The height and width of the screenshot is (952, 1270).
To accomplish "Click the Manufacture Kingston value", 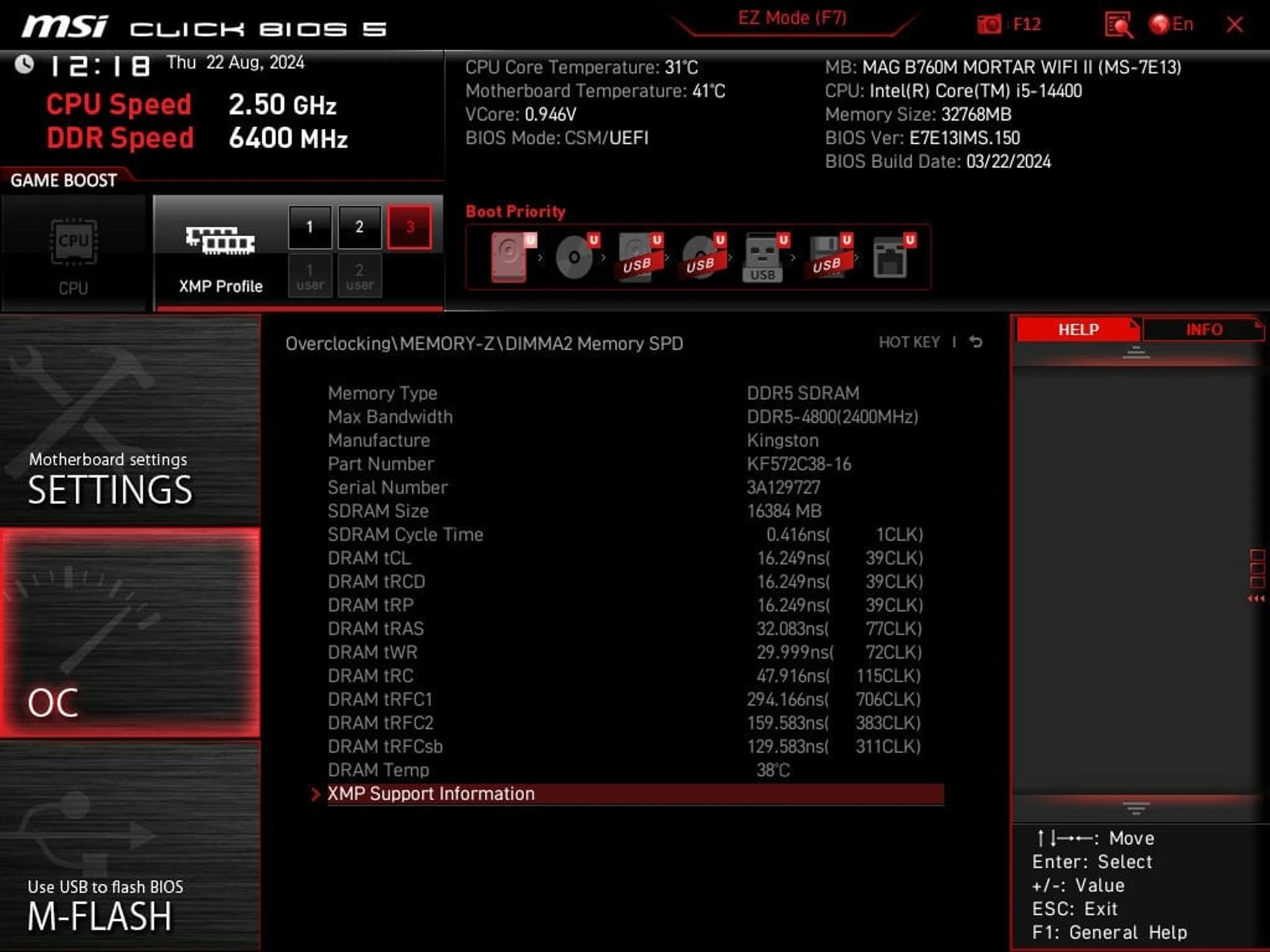I will [x=783, y=440].
